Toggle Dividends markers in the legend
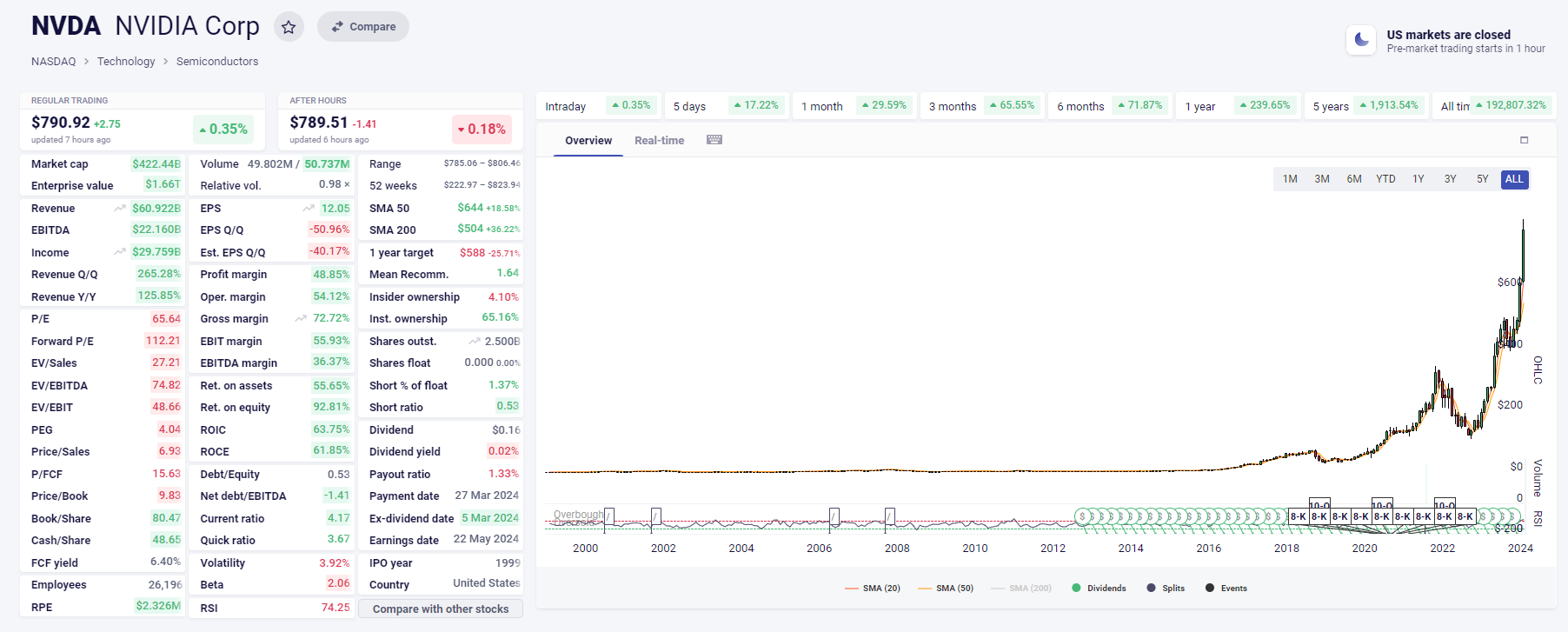The image size is (1568, 632). (x=1099, y=589)
